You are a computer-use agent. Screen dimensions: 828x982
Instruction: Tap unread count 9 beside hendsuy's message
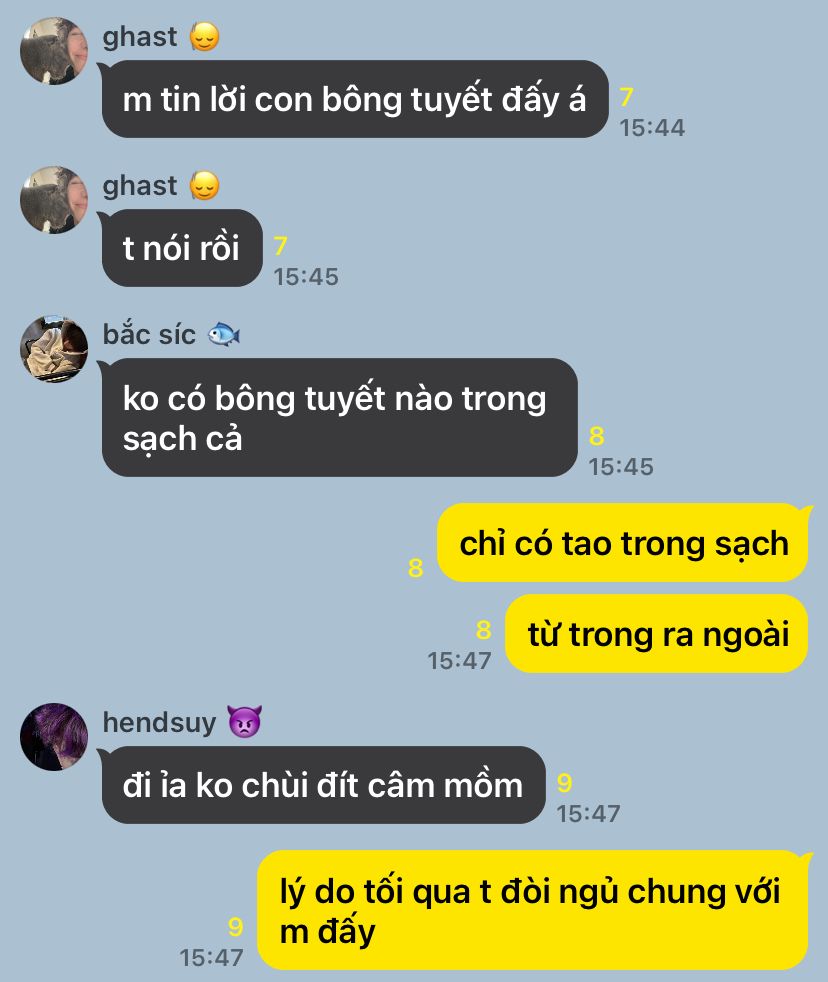(x=564, y=783)
